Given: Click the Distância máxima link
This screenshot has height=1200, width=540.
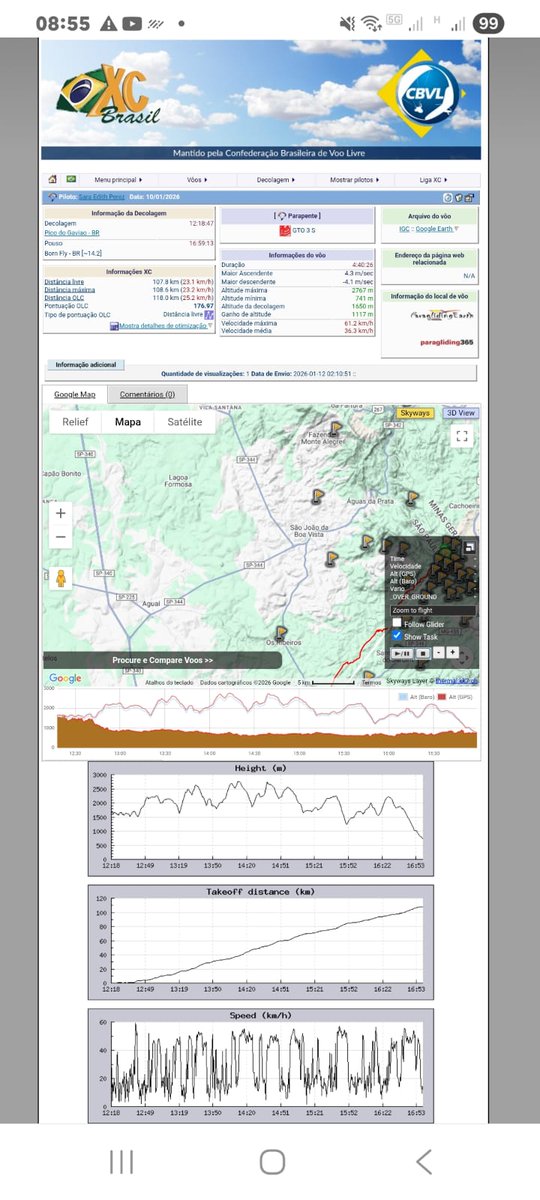Looking at the screenshot, I should tap(68, 290).
